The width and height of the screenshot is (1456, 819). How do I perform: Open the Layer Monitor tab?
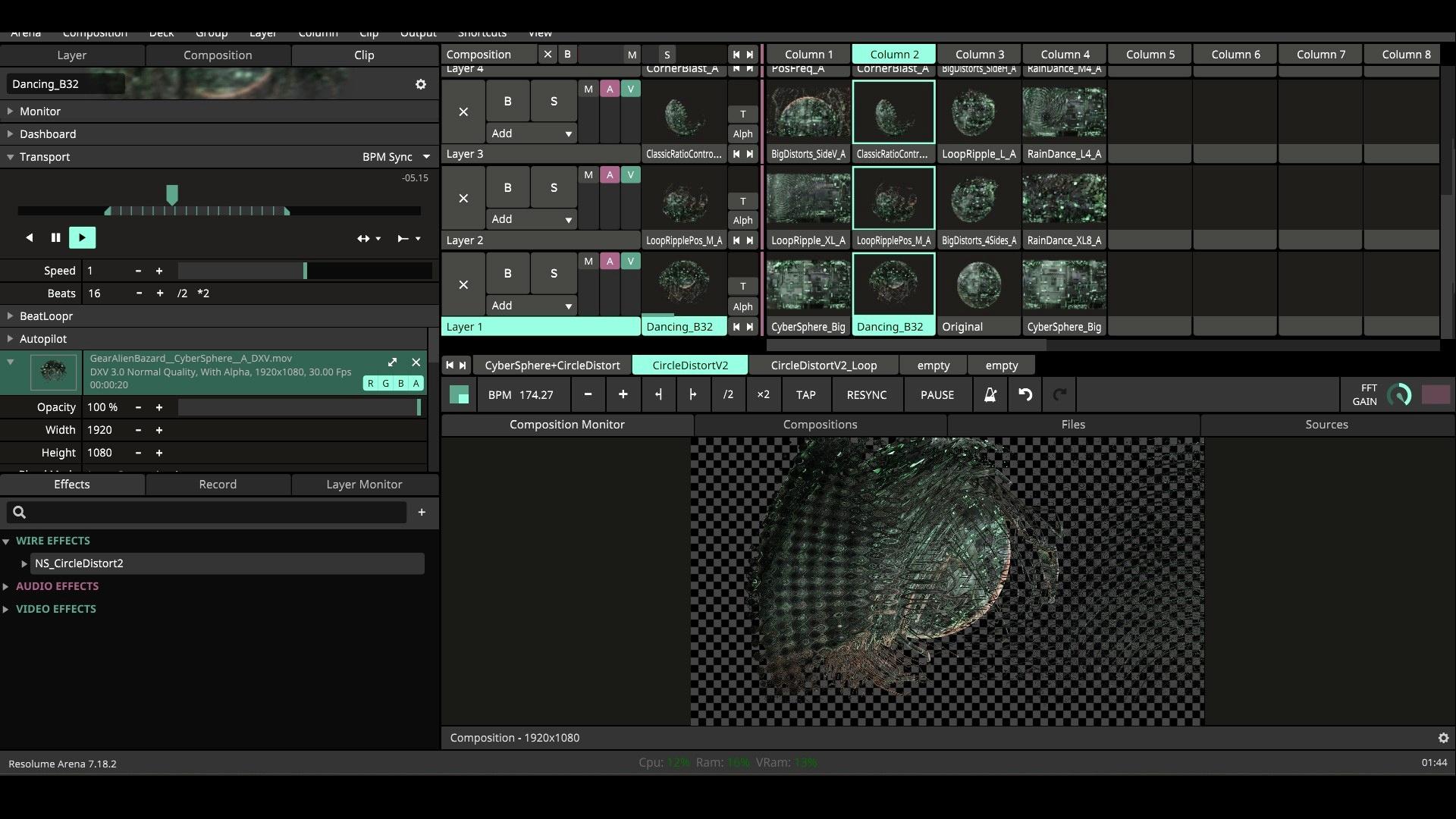364,485
